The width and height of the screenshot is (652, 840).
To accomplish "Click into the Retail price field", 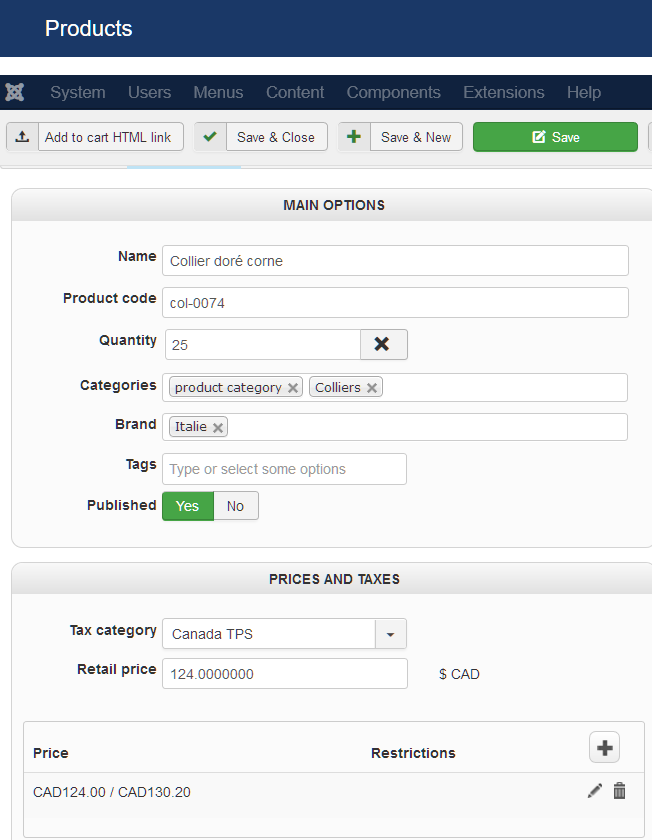I will (x=284, y=674).
